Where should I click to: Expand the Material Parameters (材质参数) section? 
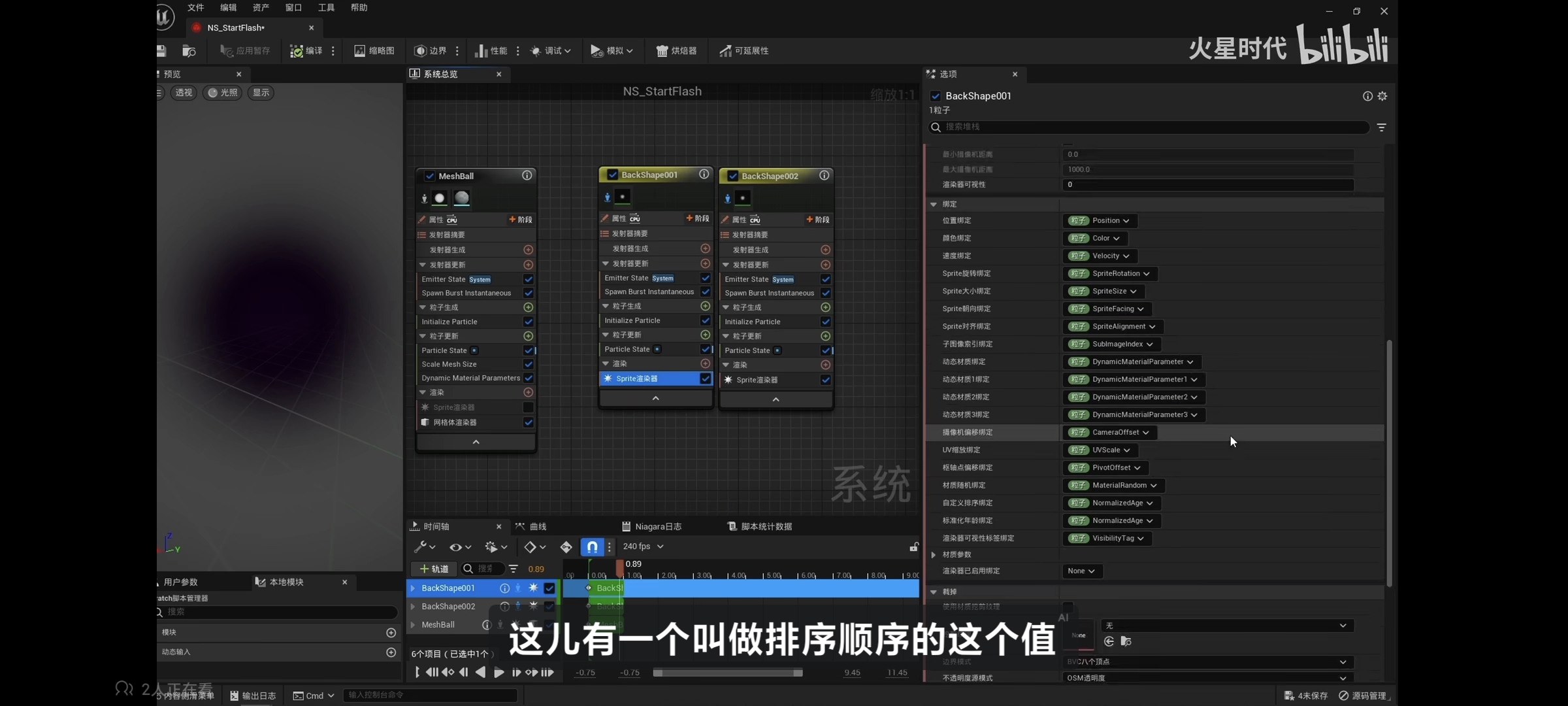point(934,554)
